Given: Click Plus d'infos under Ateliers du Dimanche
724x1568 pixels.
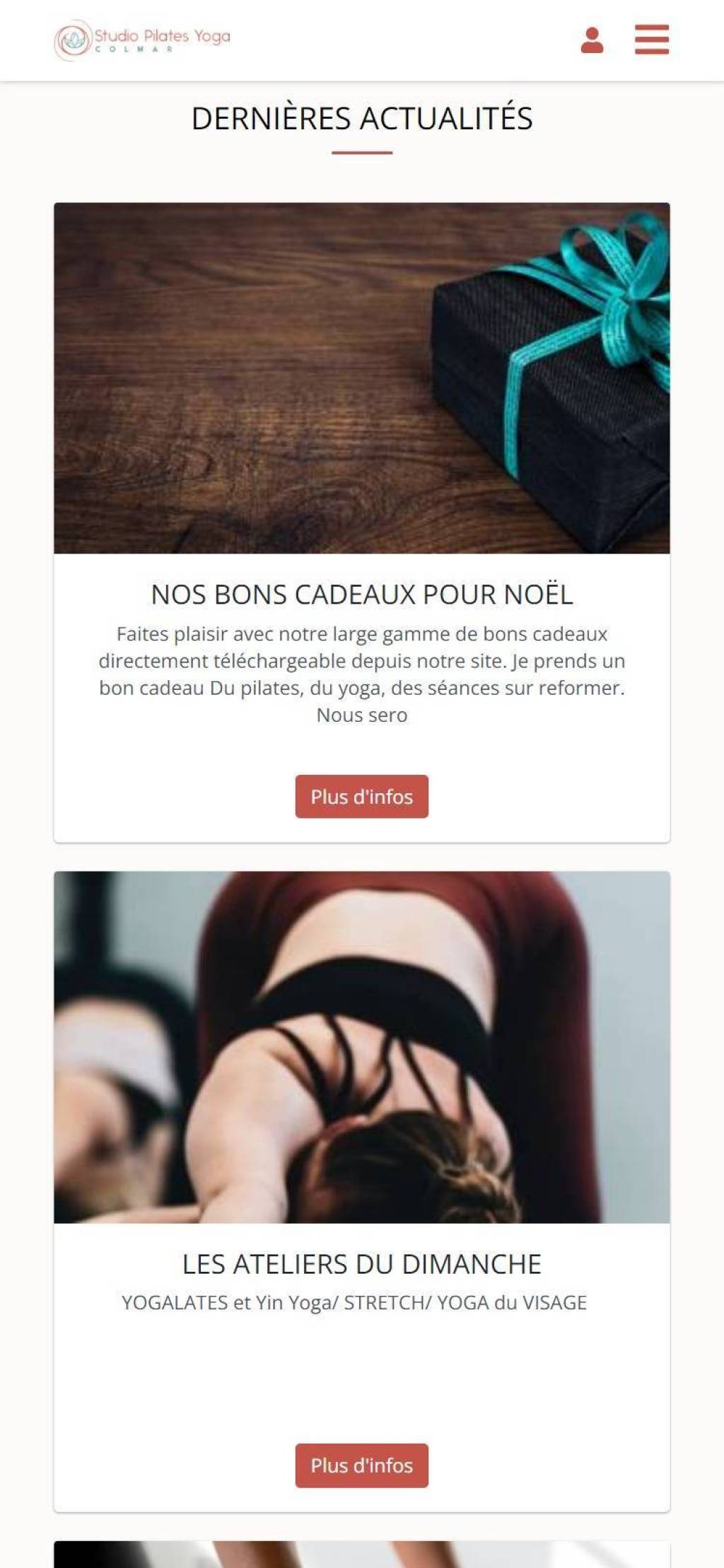Looking at the screenshot, I should 361,1465.
